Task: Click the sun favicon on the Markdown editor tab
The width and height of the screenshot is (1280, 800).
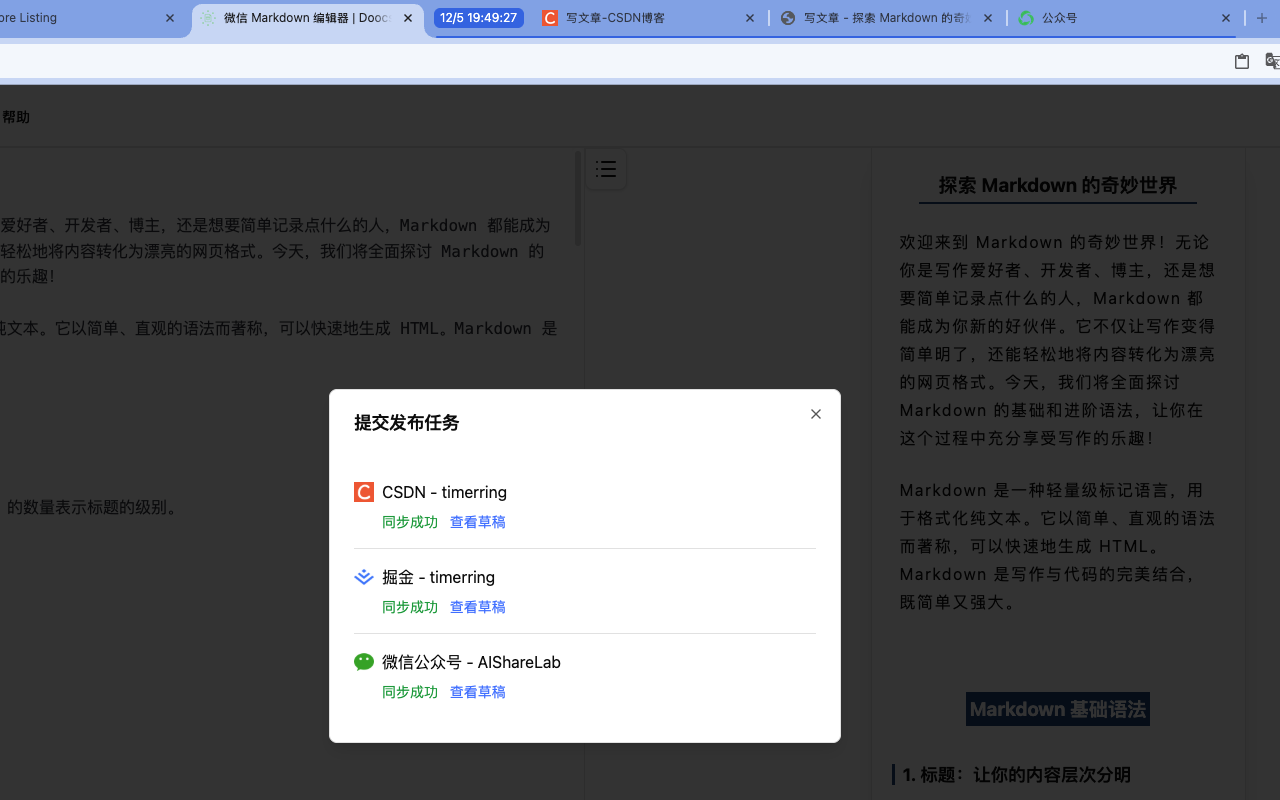Action: pyautogui.click(x=208, y=17)
